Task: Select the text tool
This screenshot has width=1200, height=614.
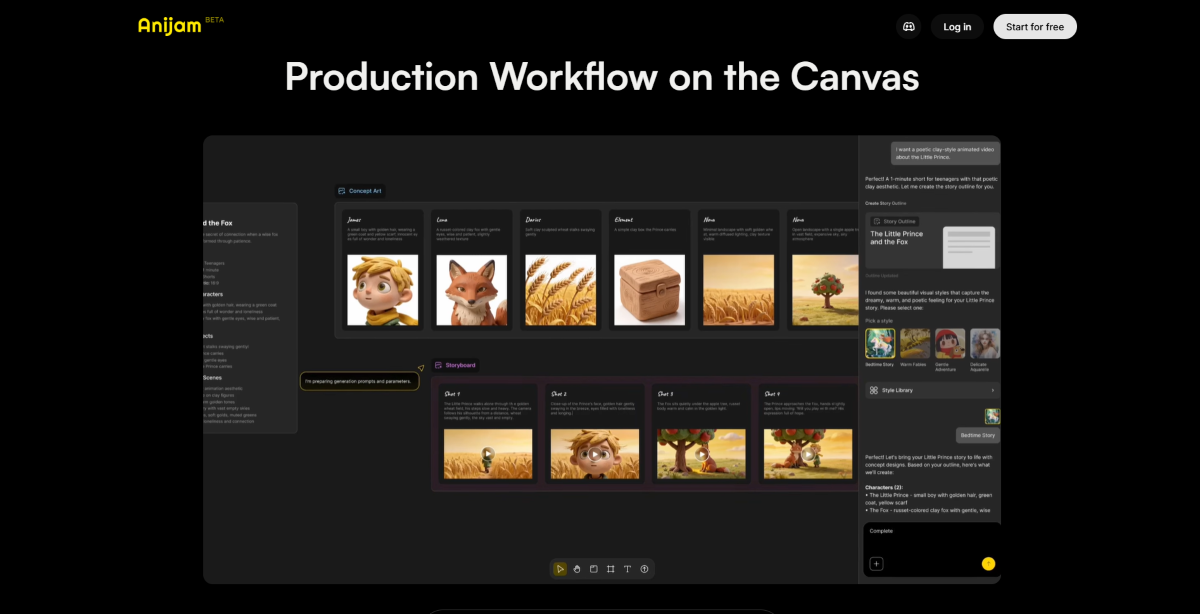Action: [x=627, y=569]
